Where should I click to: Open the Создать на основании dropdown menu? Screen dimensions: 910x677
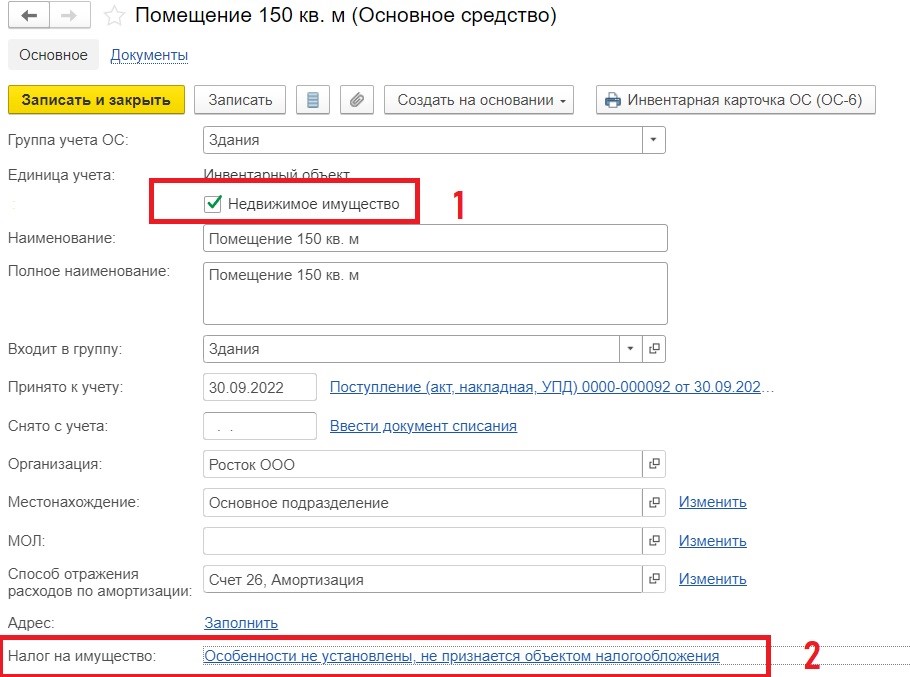pyautogui.click(x=479, y=100)
